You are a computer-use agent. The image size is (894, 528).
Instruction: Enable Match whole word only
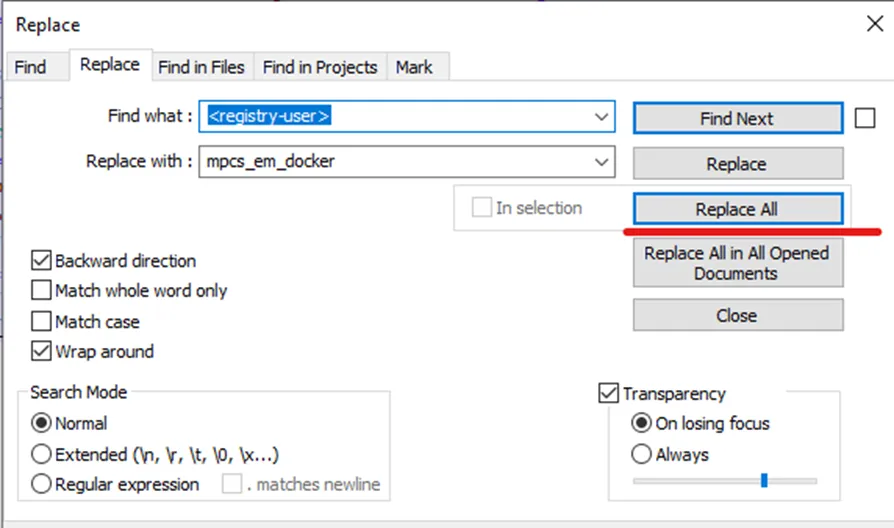click(41, 290)
